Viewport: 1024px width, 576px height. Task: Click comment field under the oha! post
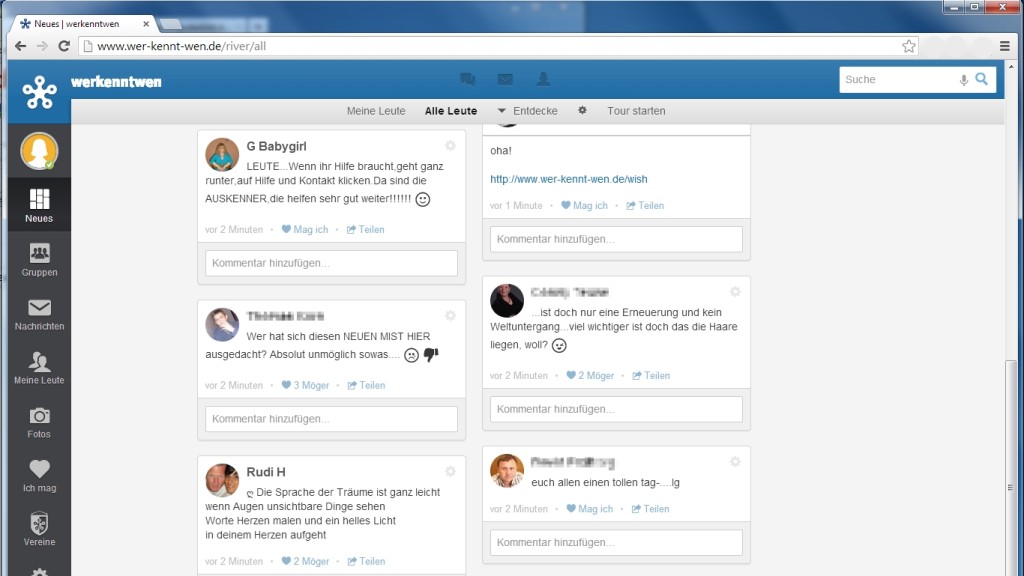click(x=616, y=239)
